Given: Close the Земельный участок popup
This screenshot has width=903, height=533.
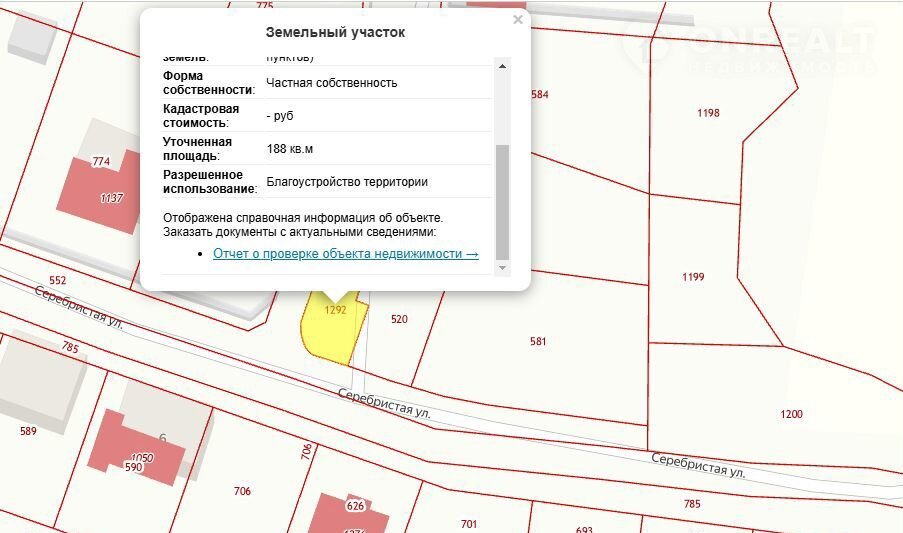Looking at the screenshot, I should 517,20.
